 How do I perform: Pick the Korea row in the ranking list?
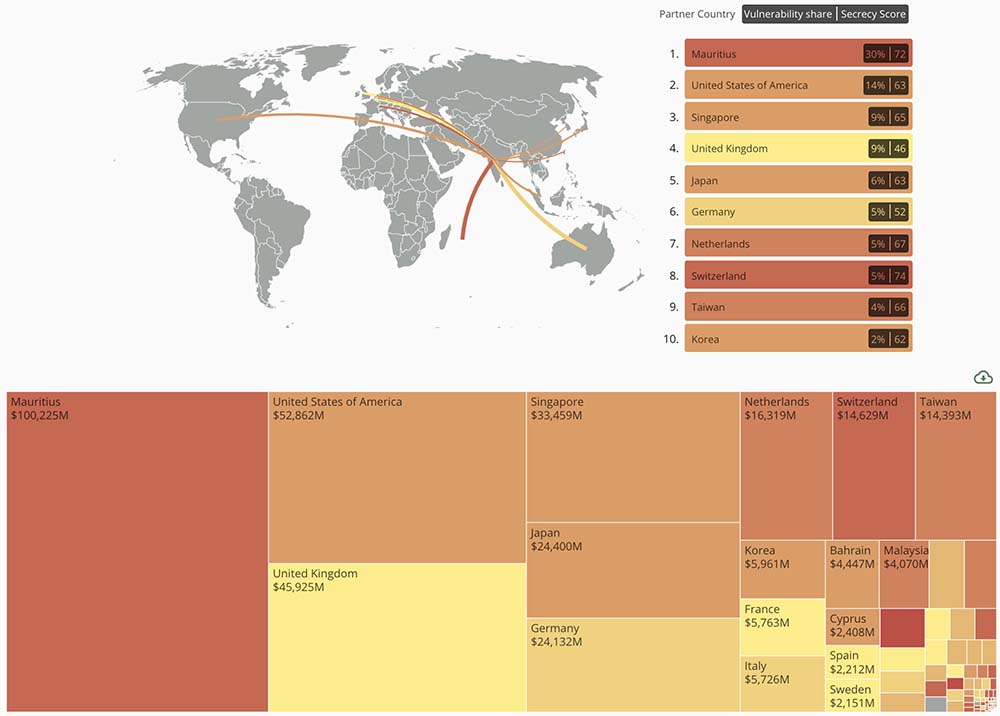click(798, 339)
